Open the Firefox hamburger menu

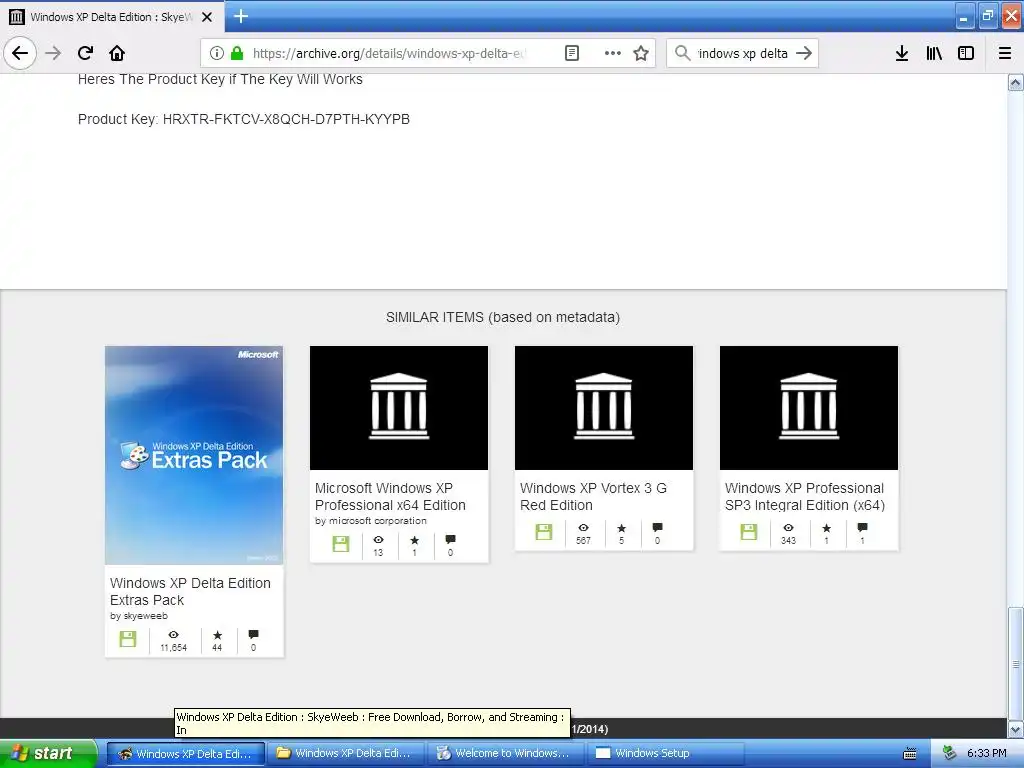1005,53
